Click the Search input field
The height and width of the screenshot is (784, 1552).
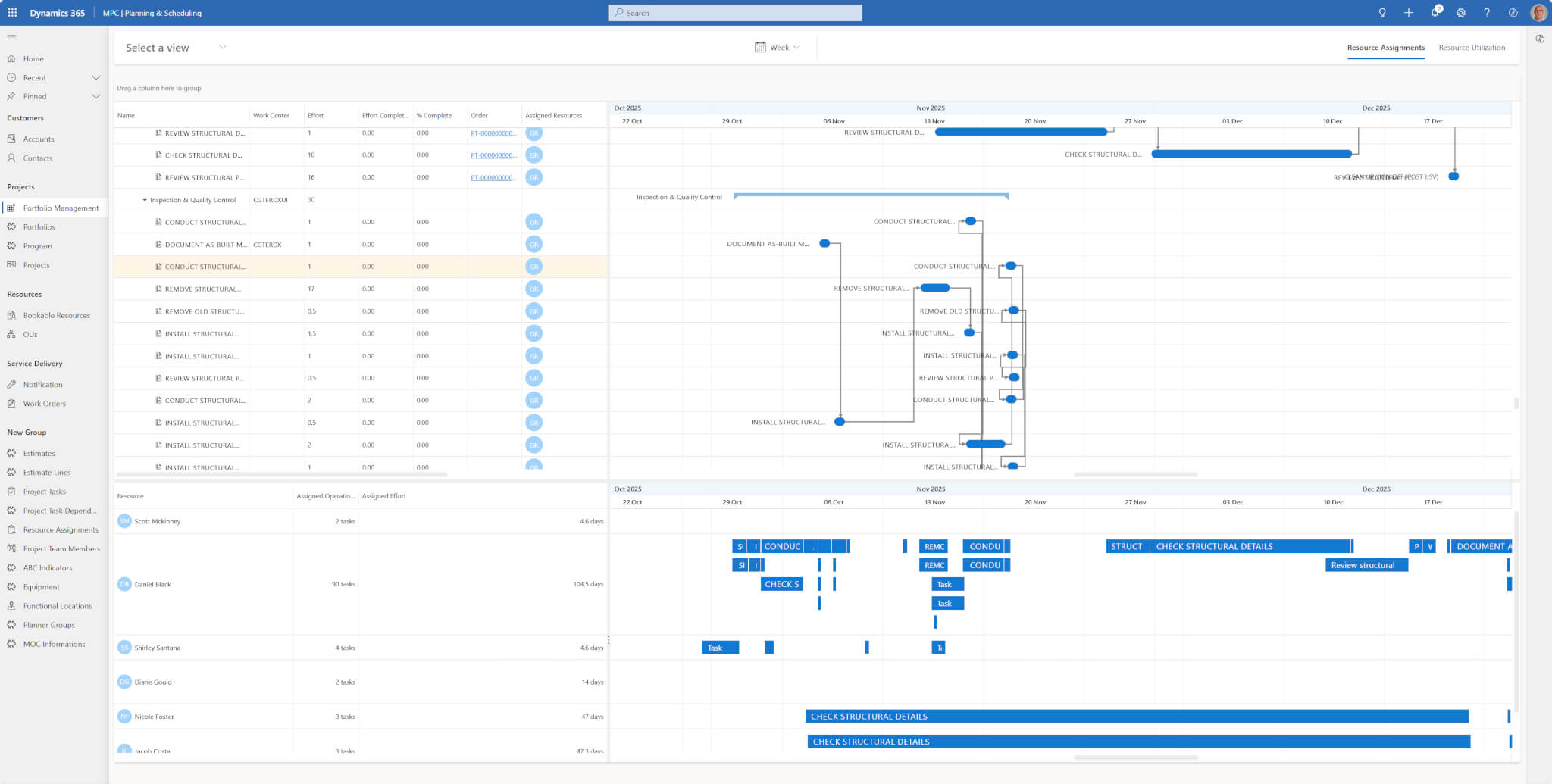[734, 13]
